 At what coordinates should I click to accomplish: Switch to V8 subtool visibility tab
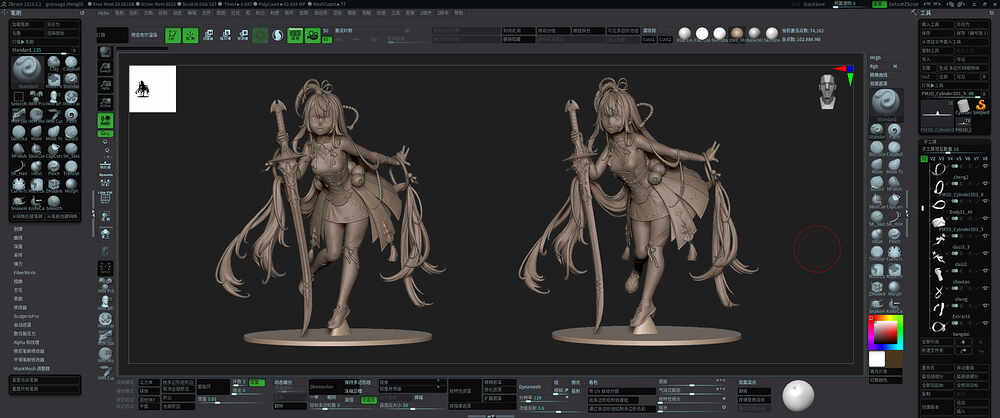coord(985,158)
